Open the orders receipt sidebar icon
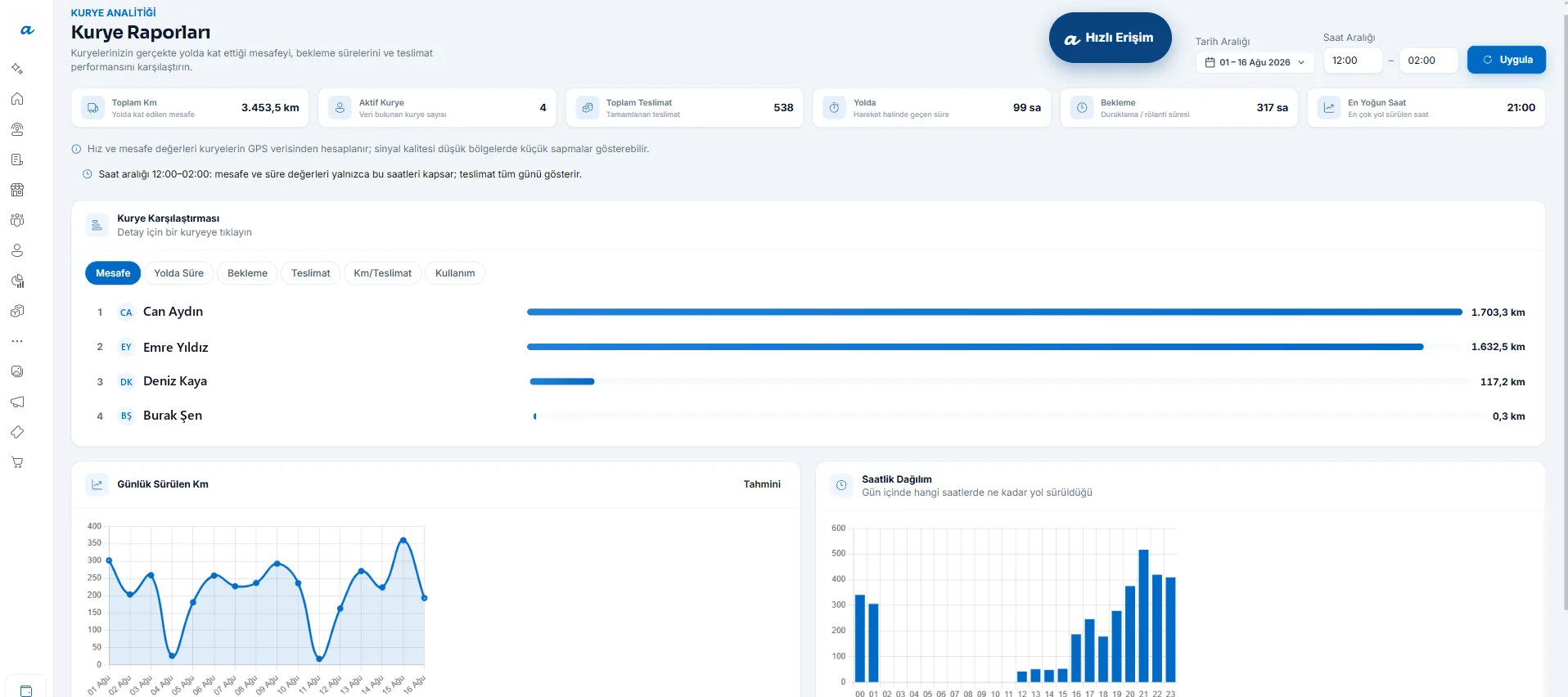This screenshot has width=1568, height=697. click(x=17, y=160)
